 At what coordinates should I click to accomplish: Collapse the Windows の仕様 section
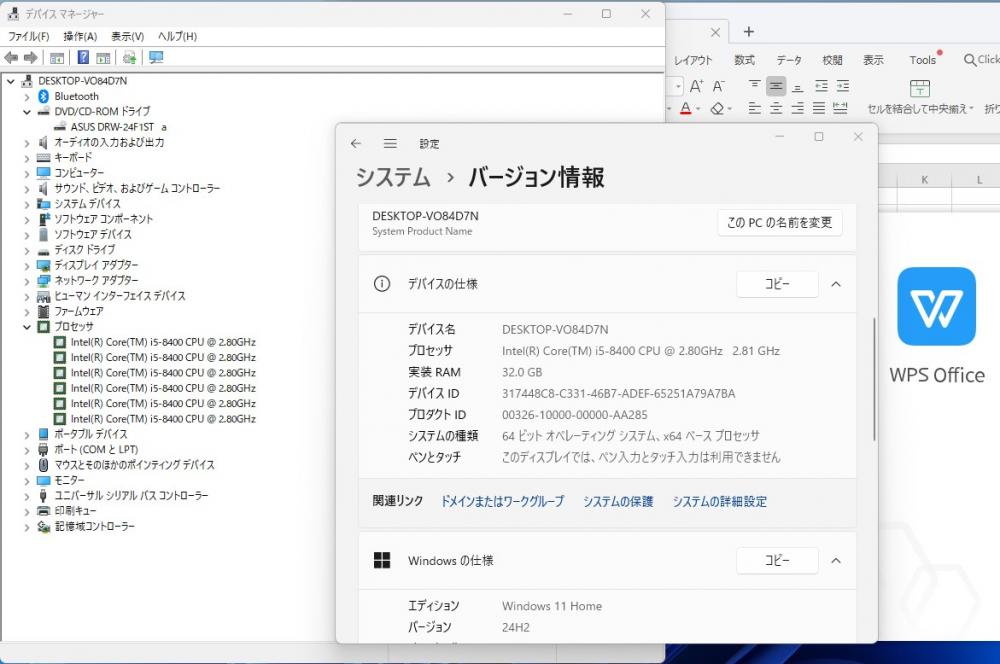836,561
